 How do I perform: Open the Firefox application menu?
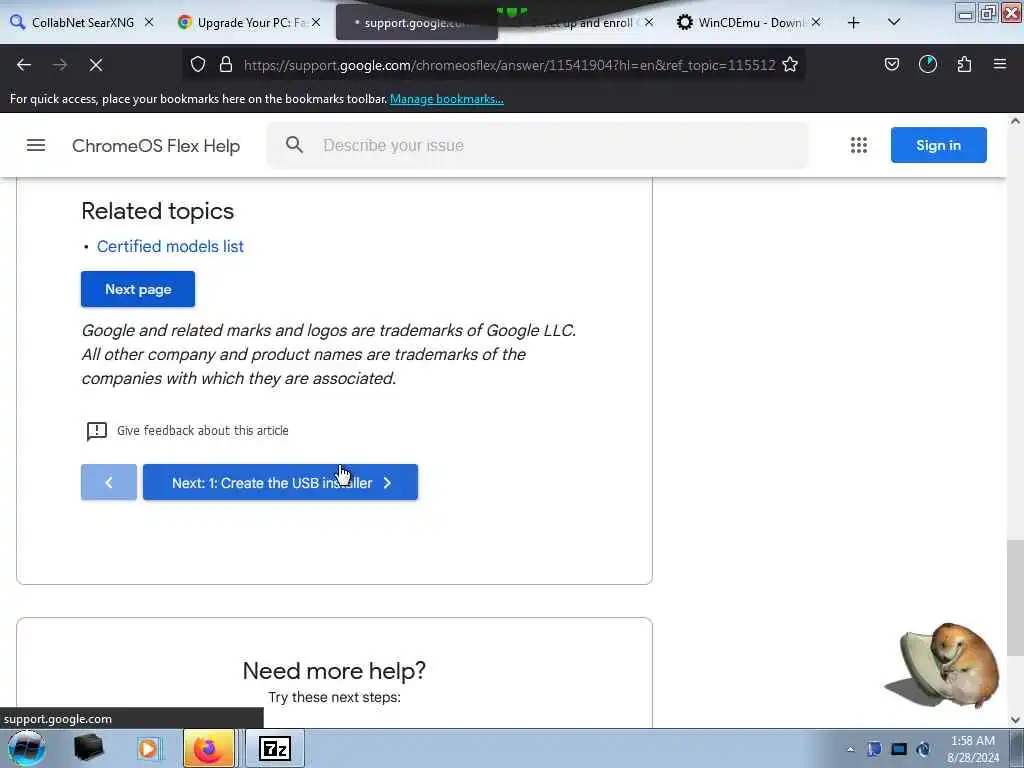(1000, 65)
